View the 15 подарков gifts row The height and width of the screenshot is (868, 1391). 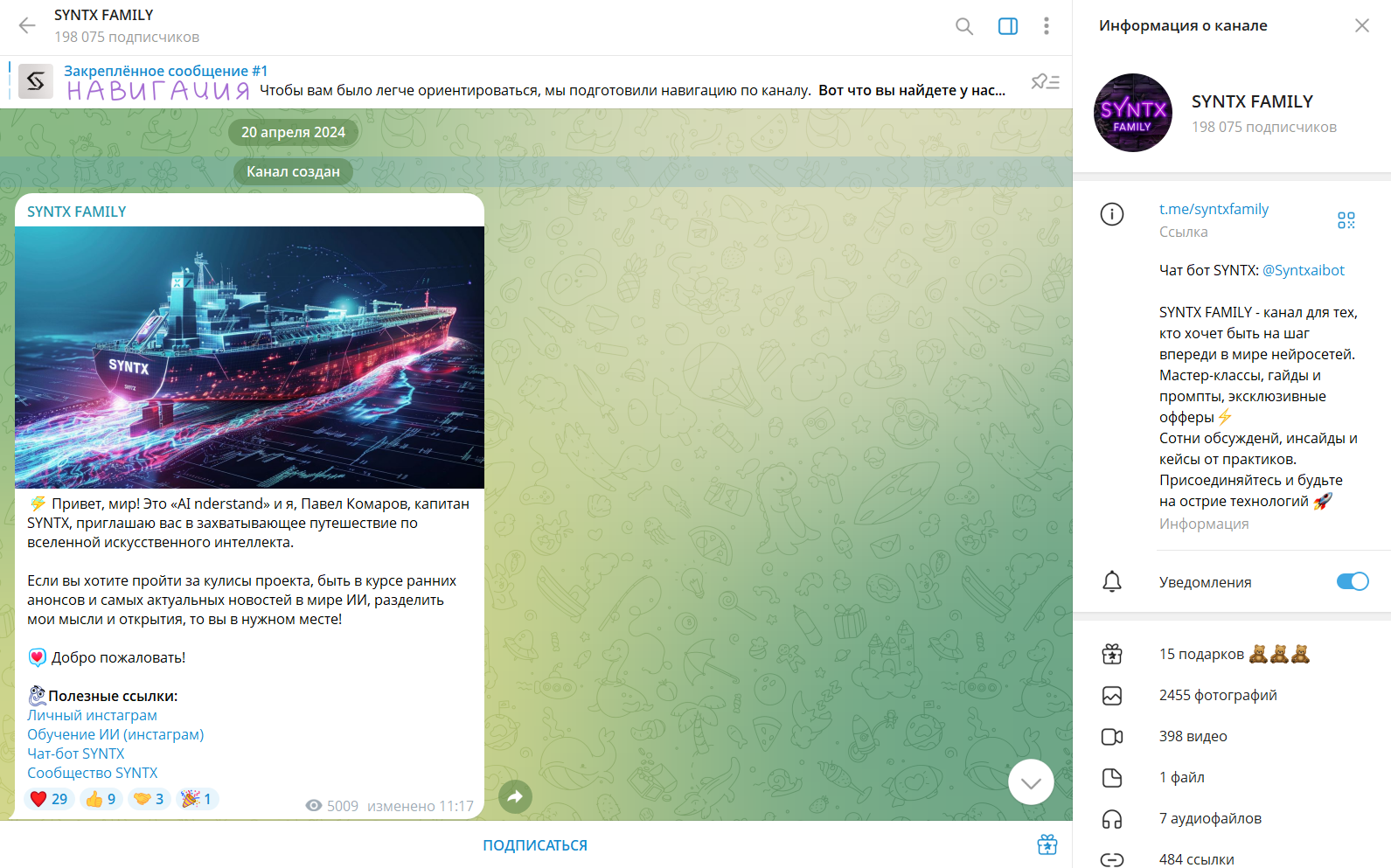click(1233, 654)
